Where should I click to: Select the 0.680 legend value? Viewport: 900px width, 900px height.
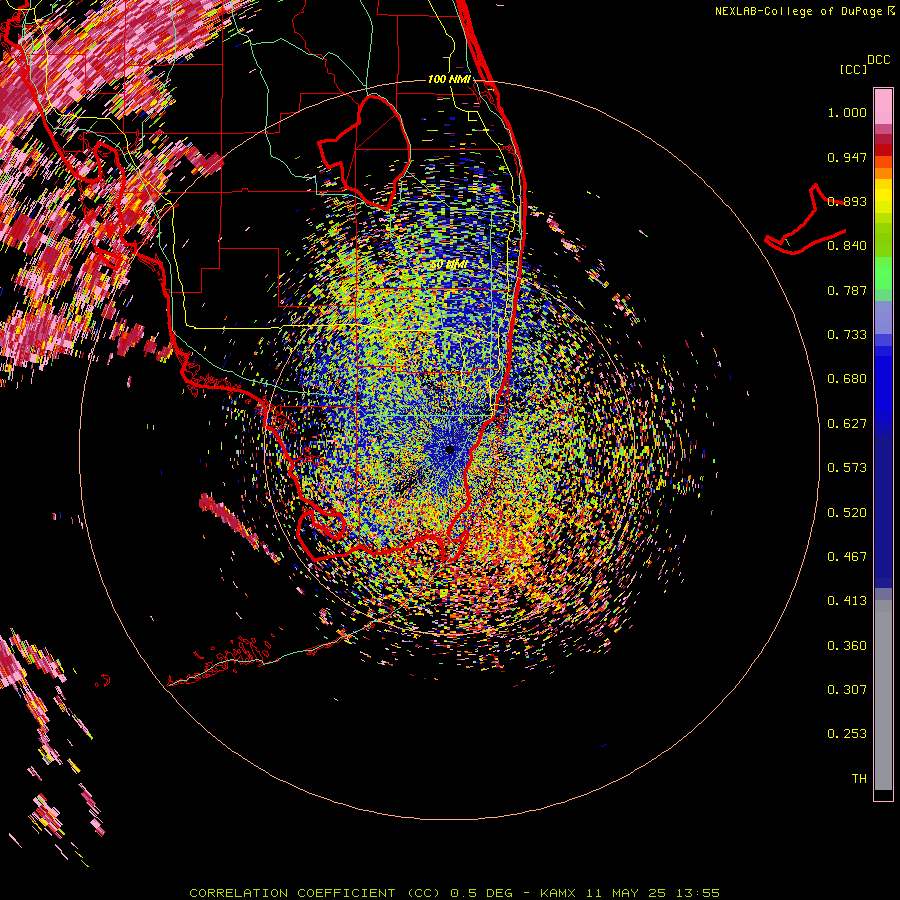coord(847,379)
